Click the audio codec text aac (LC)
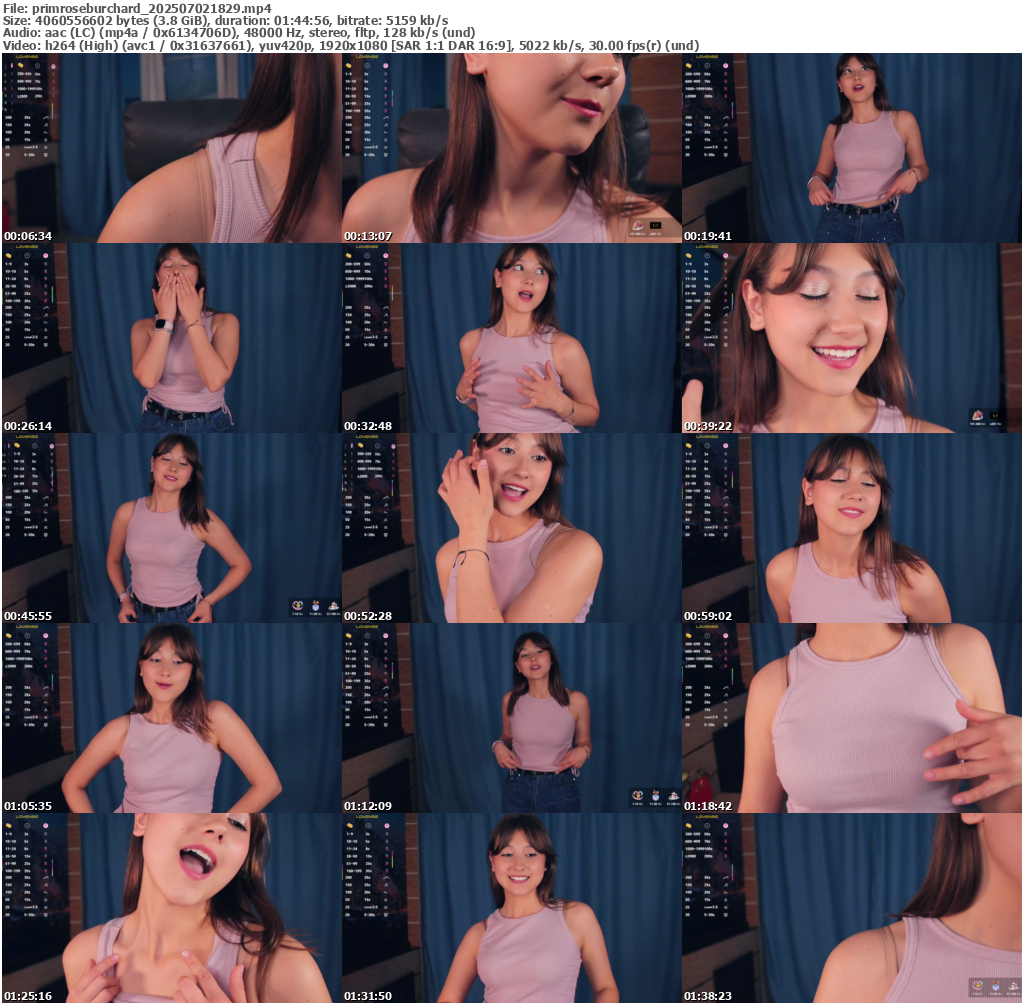Image resolution: width=1024 pixels, height=1003 pixels. click(70, 33)
